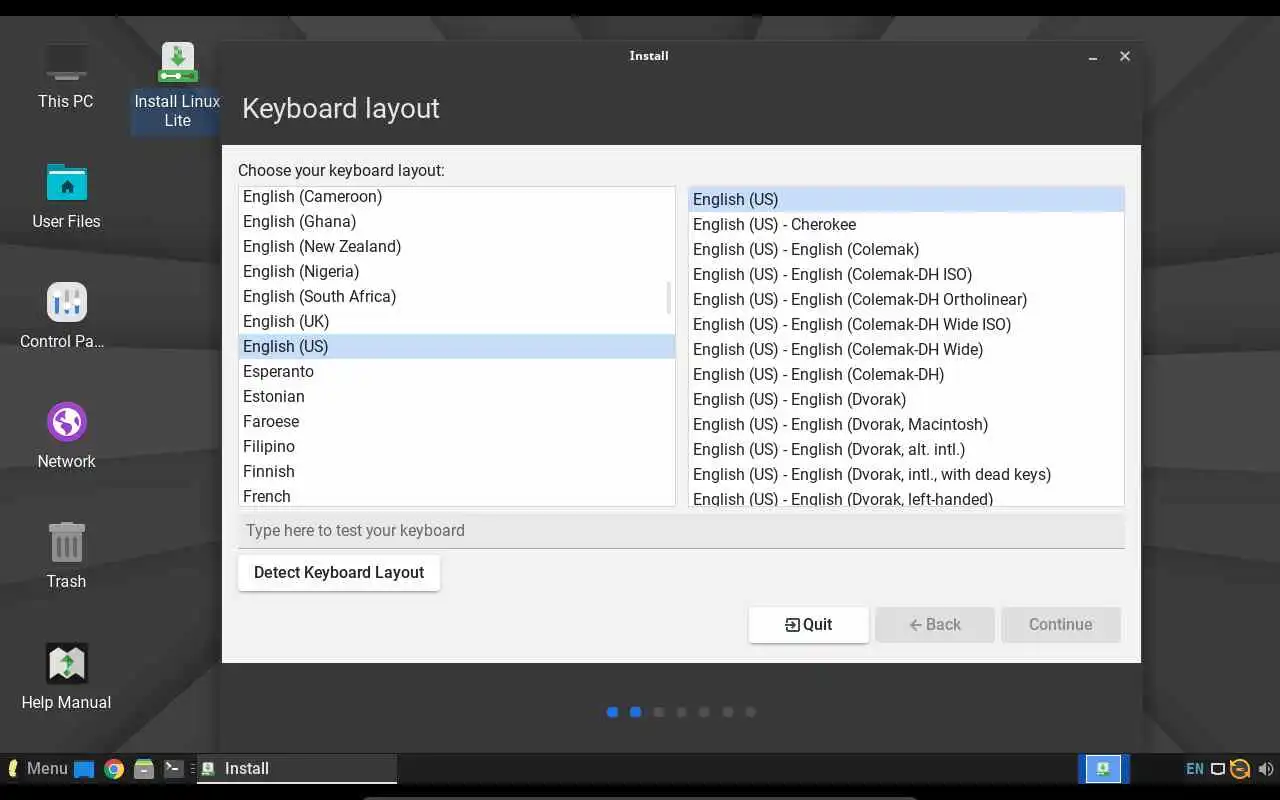Open the Install Linux Lite desktop icon
This screenshot has width=1280, height=800.
point(177,86)
